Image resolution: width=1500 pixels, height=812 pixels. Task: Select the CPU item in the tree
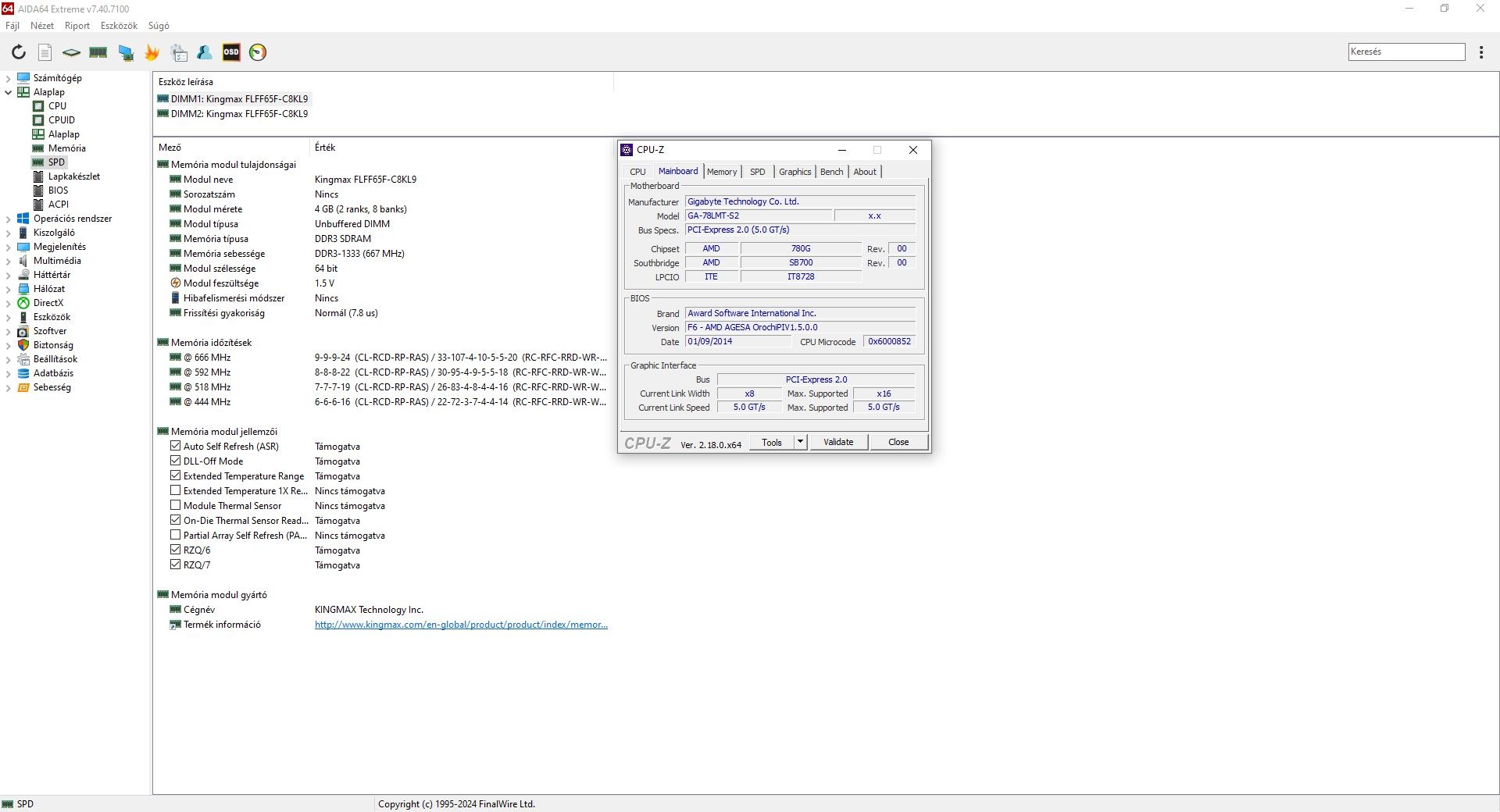pyautogui.click(x=57, y=106)
